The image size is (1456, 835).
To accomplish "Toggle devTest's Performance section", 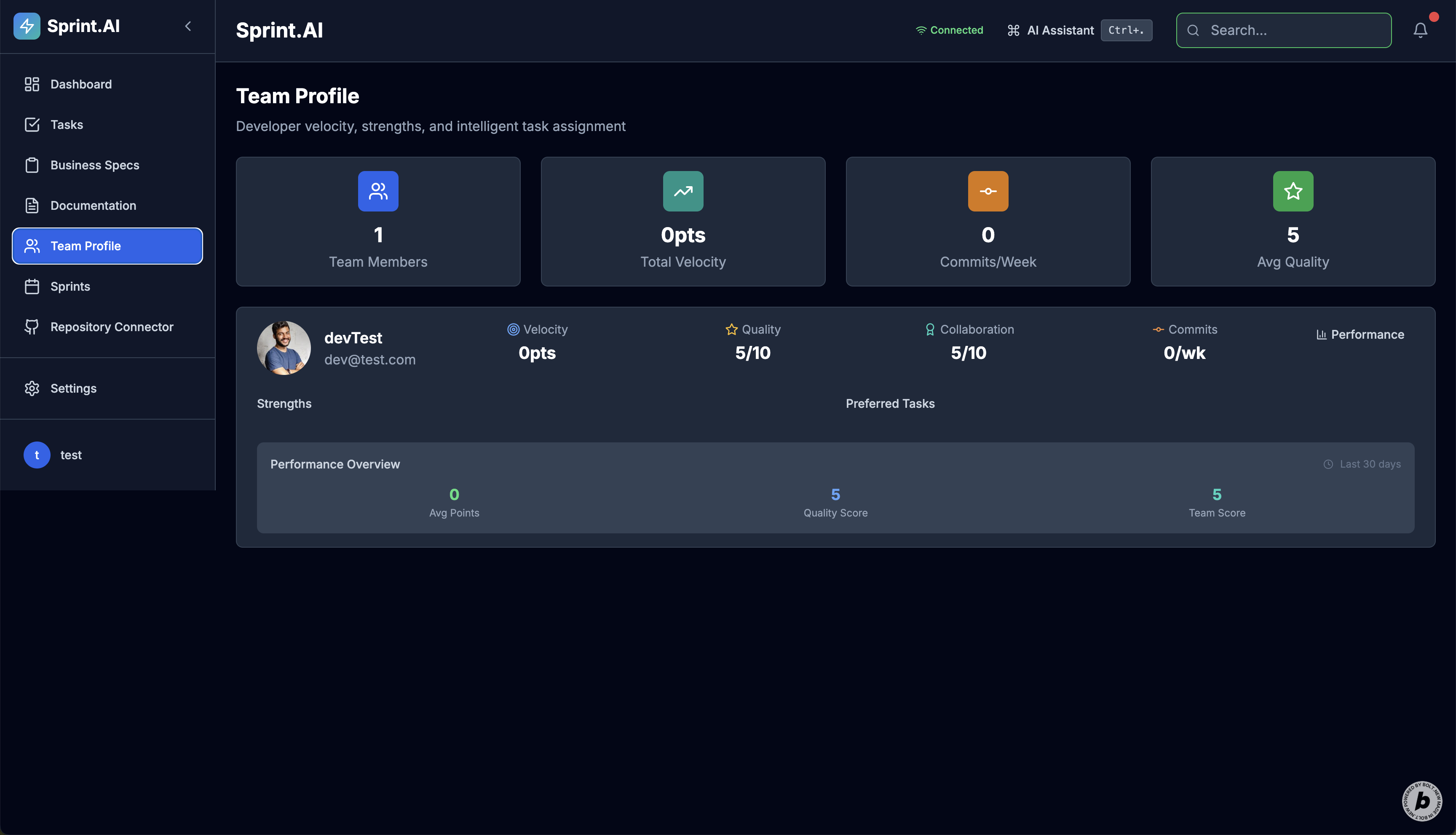I will click(x=1360, y=335).
